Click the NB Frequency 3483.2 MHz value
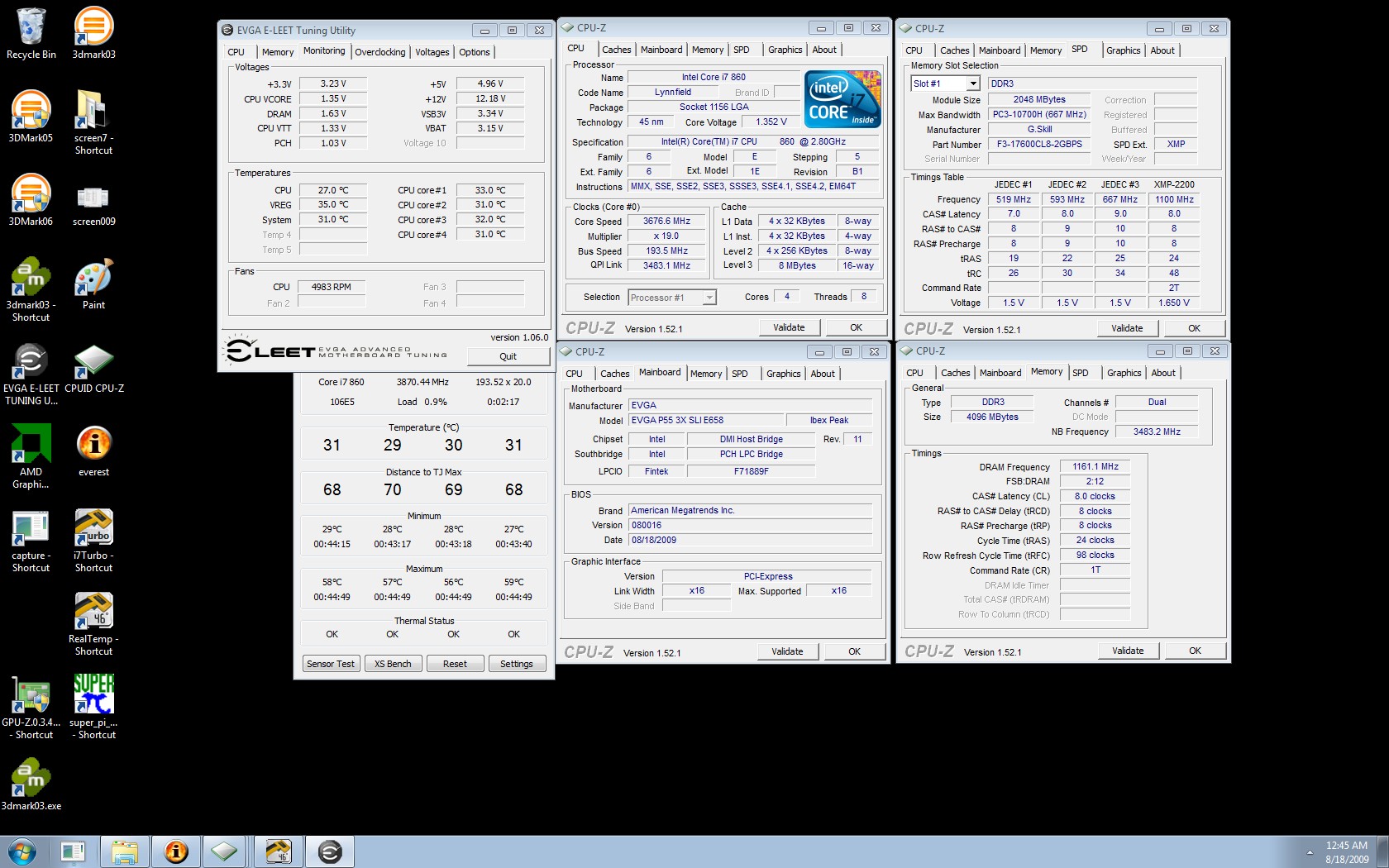This screenshot has height=868, width=1389. (1157, 432)
